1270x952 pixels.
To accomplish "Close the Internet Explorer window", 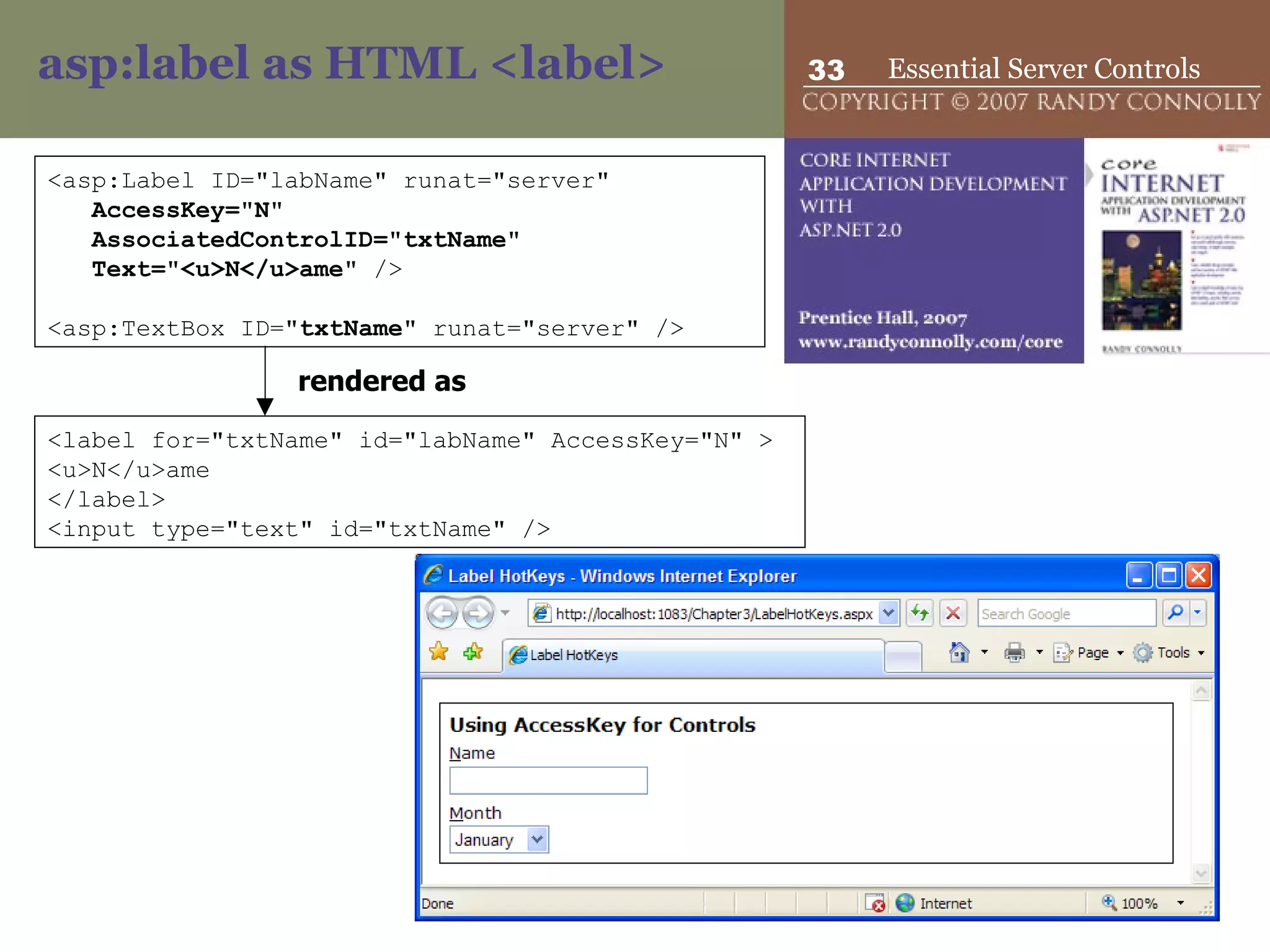I will pos(1199,575).
